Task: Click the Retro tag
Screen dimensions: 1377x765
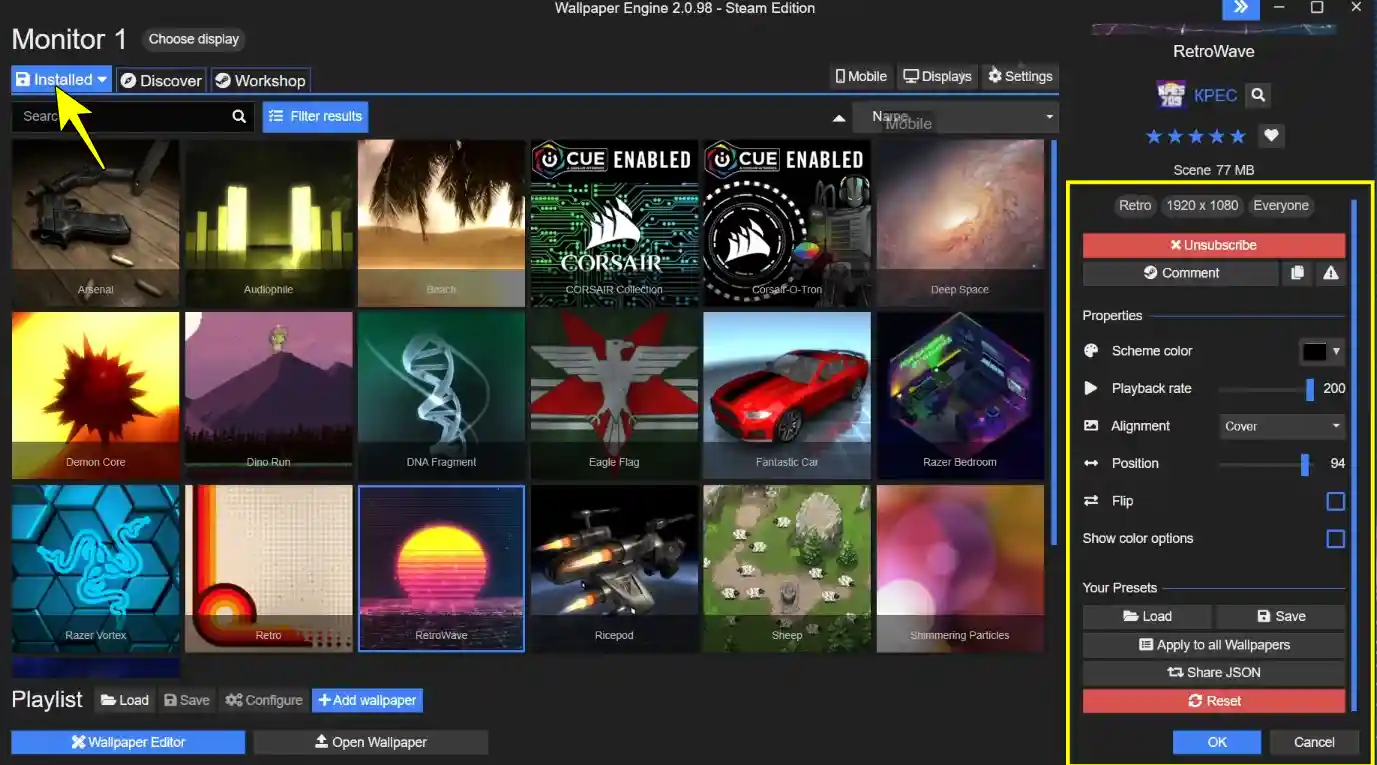Action: [x=1135, y=205]
